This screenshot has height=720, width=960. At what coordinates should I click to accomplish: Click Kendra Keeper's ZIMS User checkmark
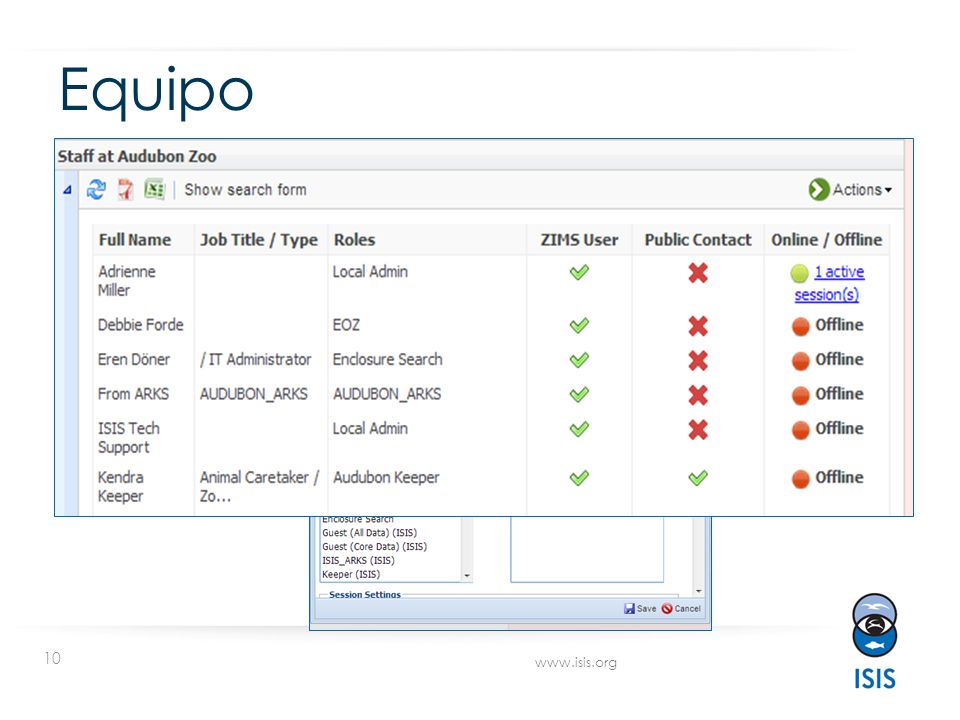point(579,478)
